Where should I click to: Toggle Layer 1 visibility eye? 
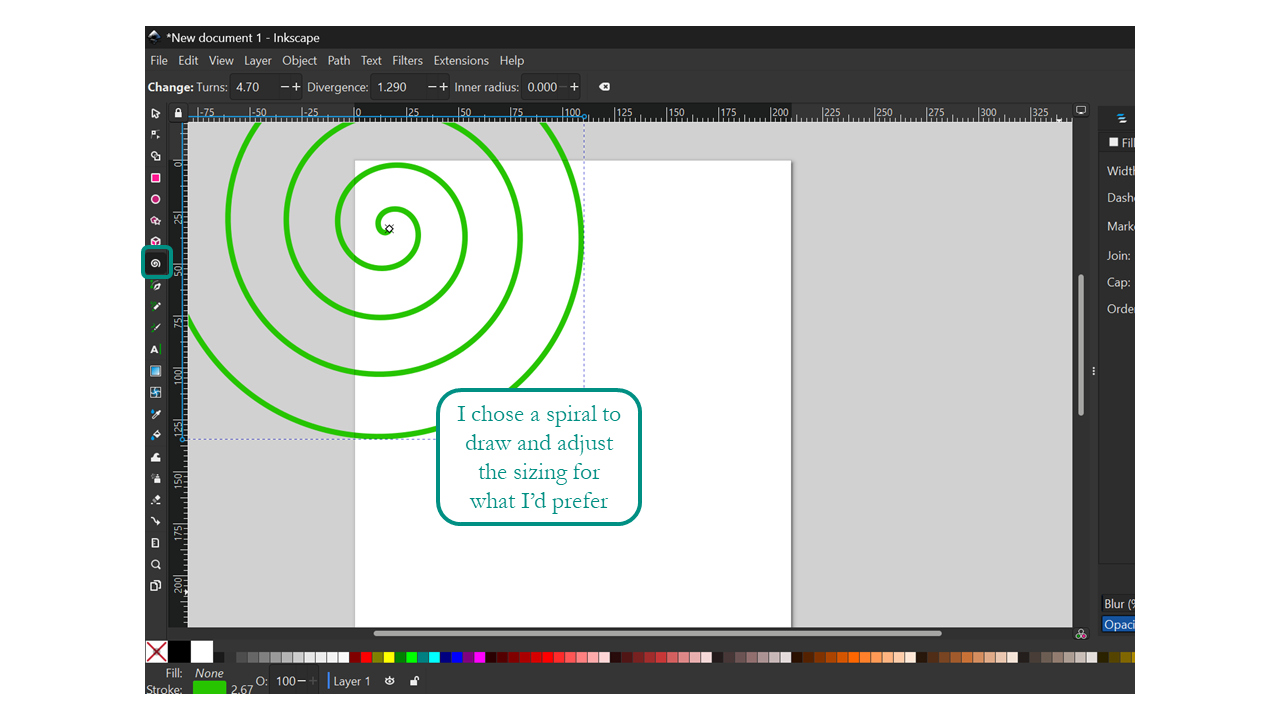[390, 681]
